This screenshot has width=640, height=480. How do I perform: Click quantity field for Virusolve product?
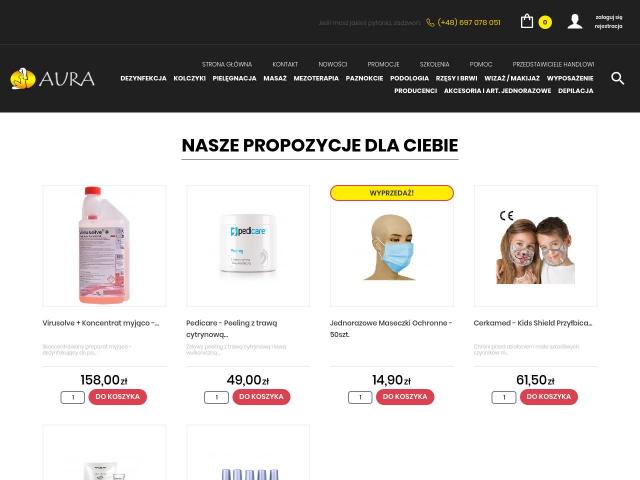[x=73, y=397]
